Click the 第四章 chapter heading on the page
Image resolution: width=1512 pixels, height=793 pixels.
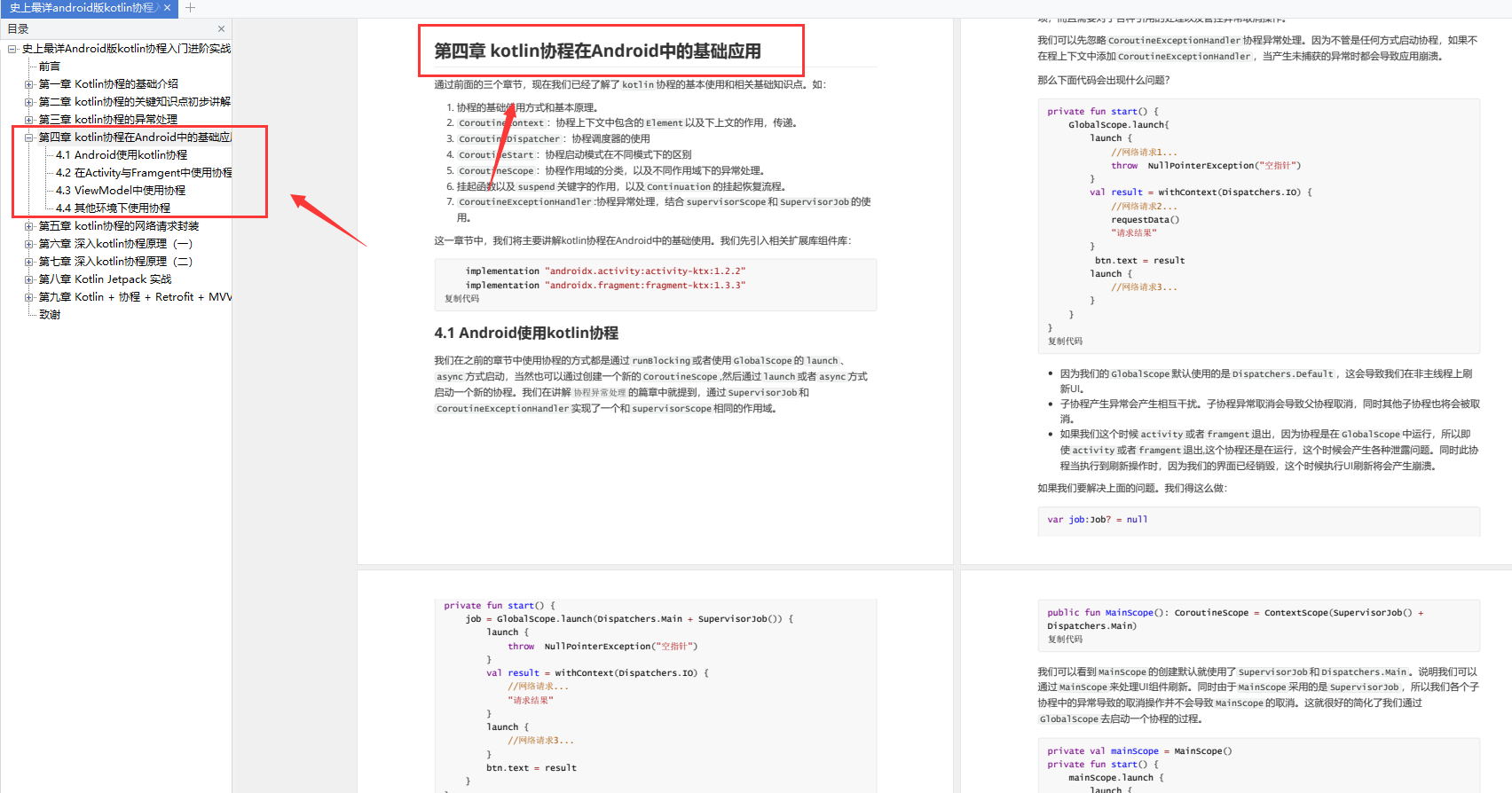[x=597, y=51]
